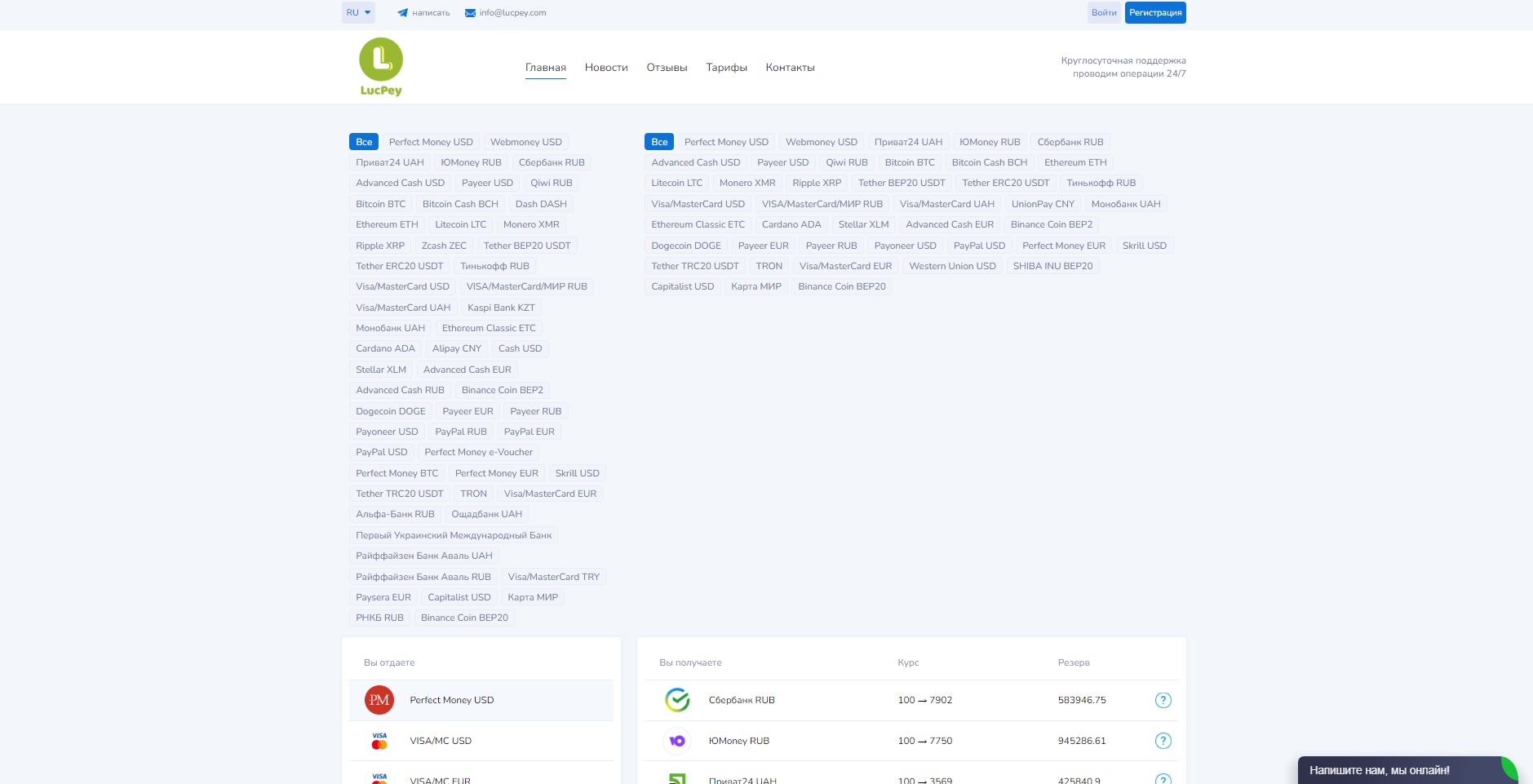Filter left list by Dash DASH
This screenshot has height=784, width=1533.
click(x=541, y=204)
